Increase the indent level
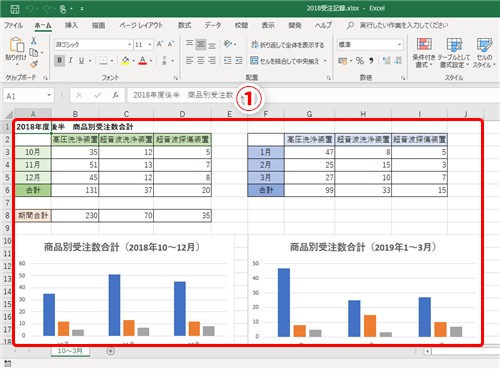This screenshot has height=369, width=500. (x=239, y=61)
